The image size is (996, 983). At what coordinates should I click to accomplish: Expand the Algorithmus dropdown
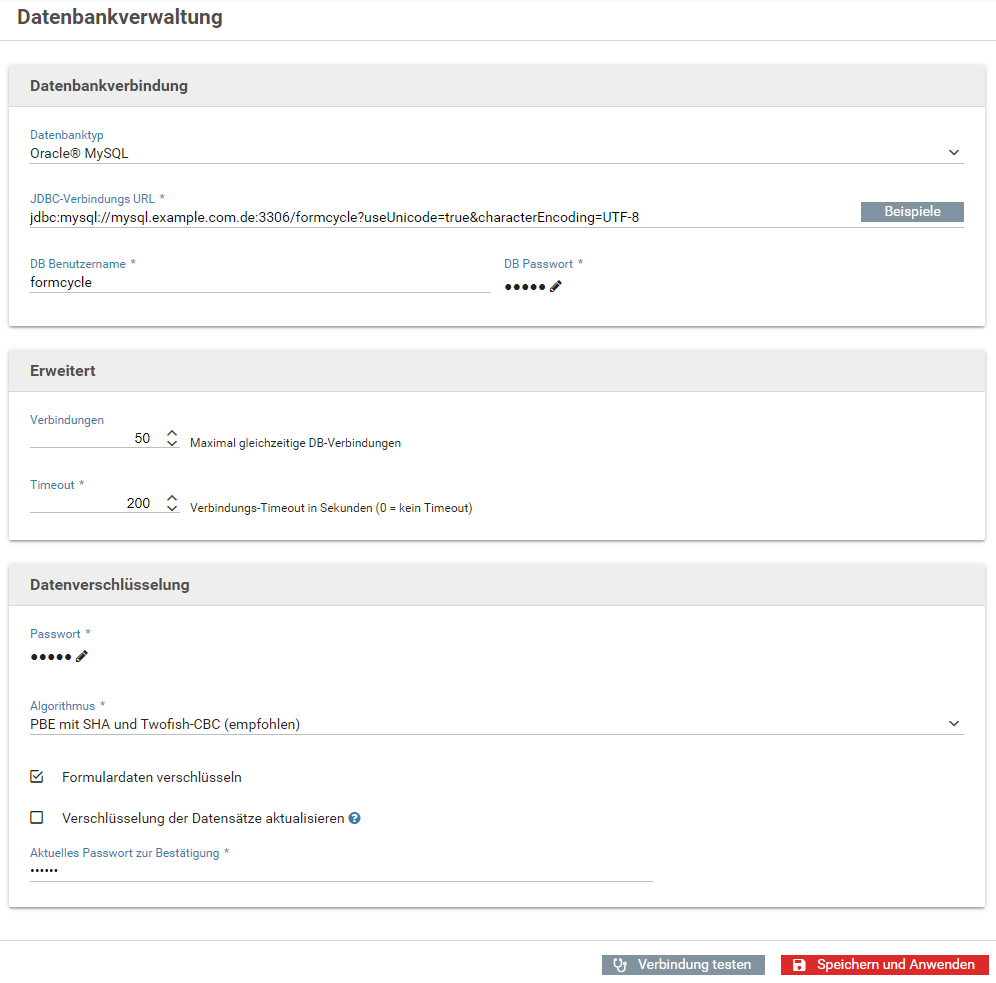496,724
